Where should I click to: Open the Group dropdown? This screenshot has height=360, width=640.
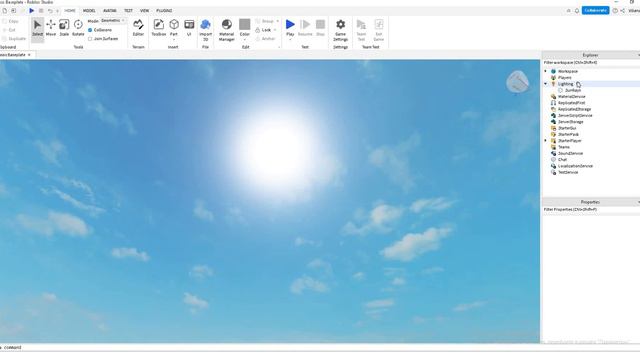[x=278, y=21]
